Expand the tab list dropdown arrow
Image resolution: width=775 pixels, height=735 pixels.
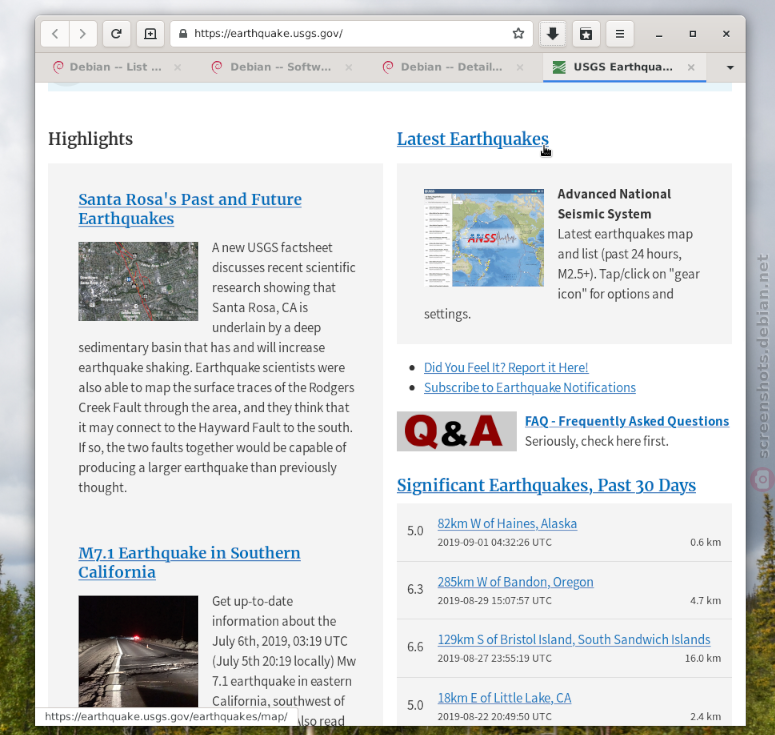click(730, 67)
